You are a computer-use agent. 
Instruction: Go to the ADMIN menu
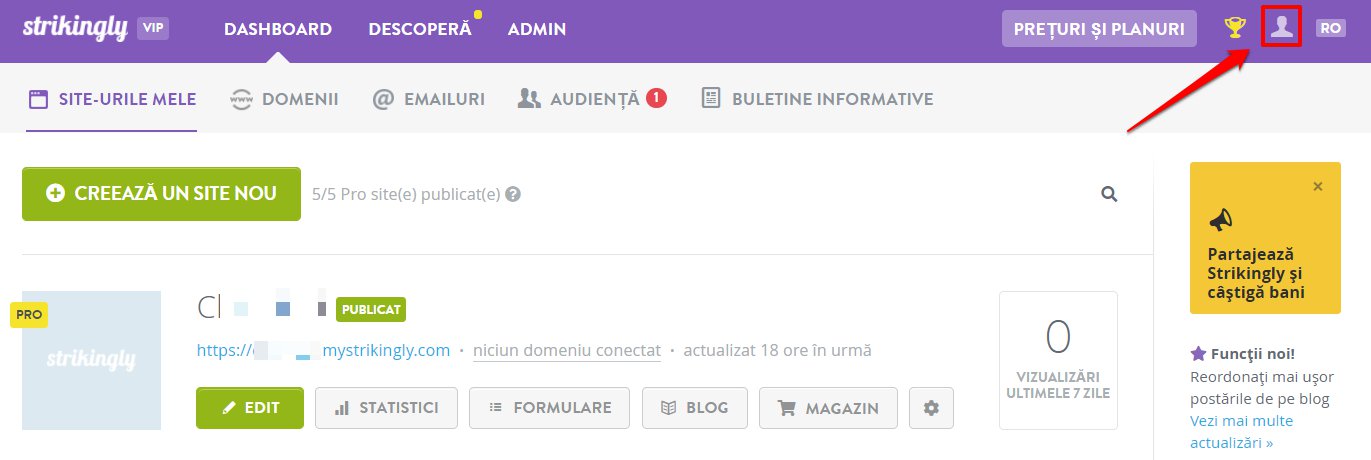point(537,29)
